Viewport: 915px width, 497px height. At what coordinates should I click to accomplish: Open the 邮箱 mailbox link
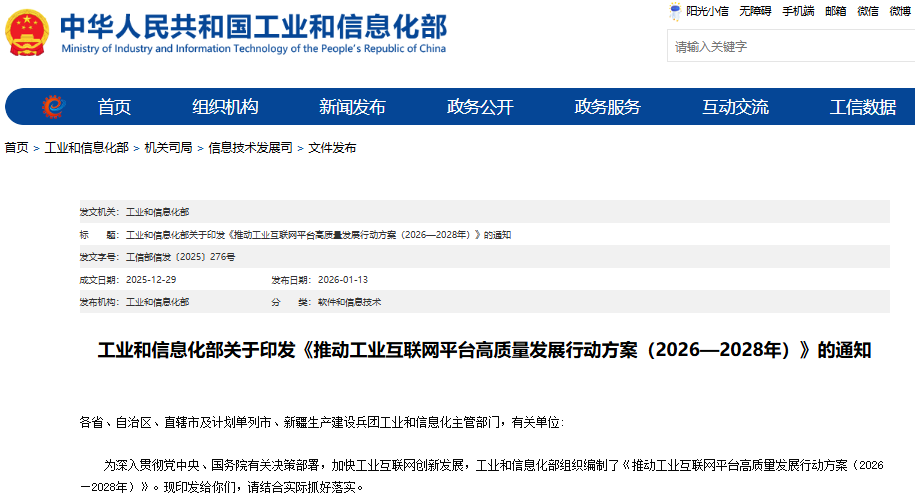coord(836,11)
